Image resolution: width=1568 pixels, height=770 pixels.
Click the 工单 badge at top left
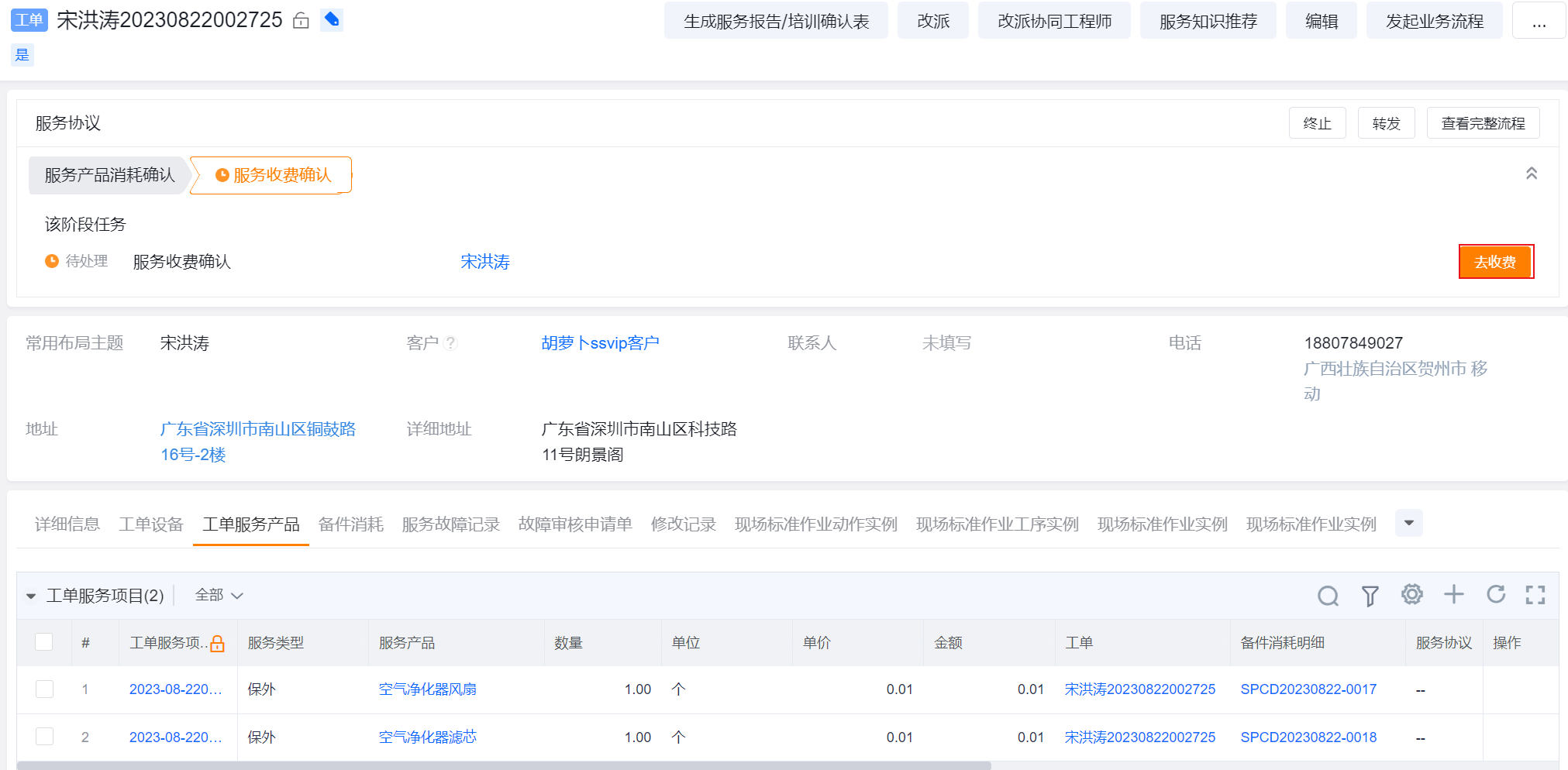[29, 20]
